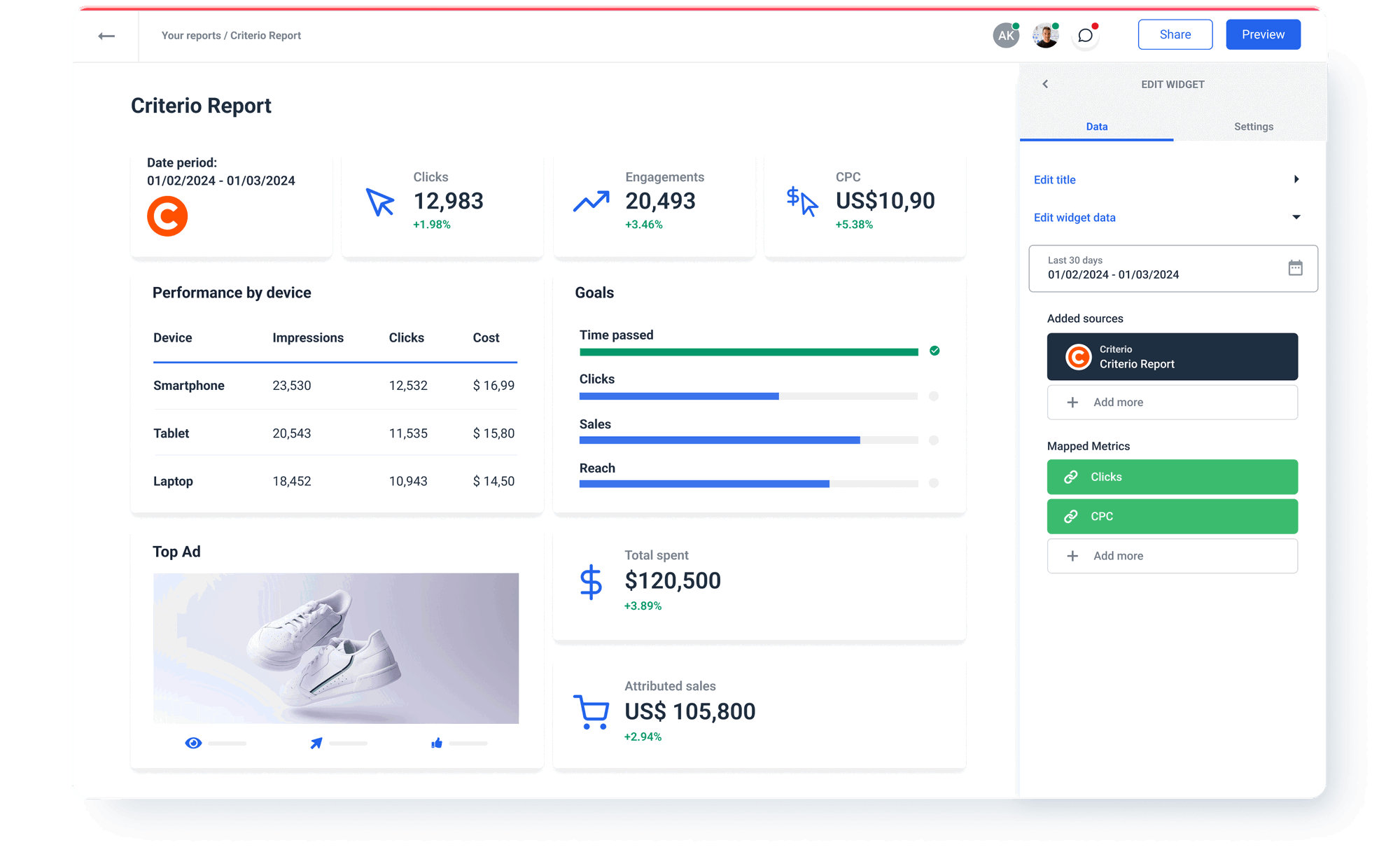Click the engagements trend arrow icon
This screenshot has width=1400, height=852.
590,202
